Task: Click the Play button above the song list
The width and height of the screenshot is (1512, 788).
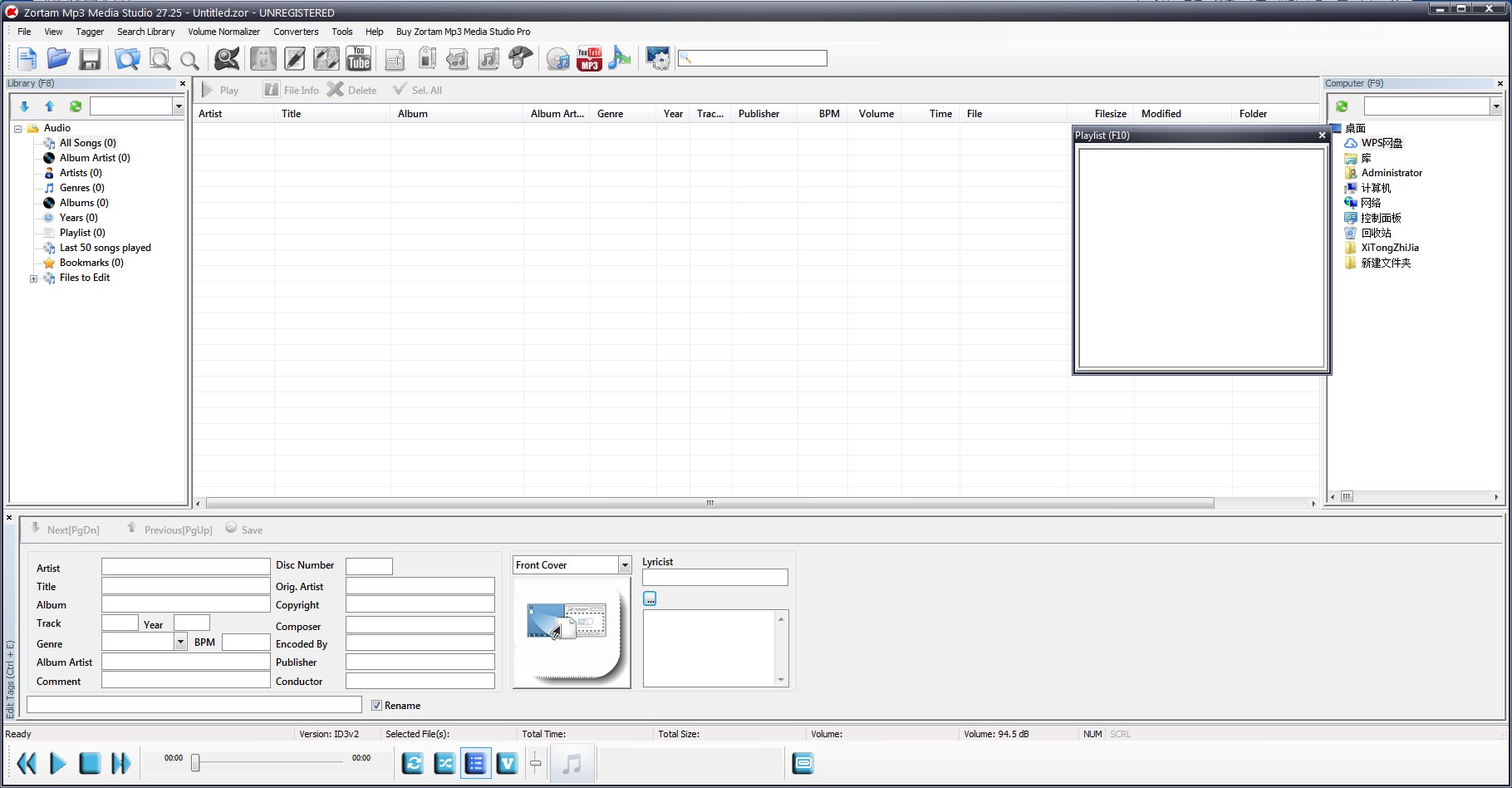Action: point(220,90)
